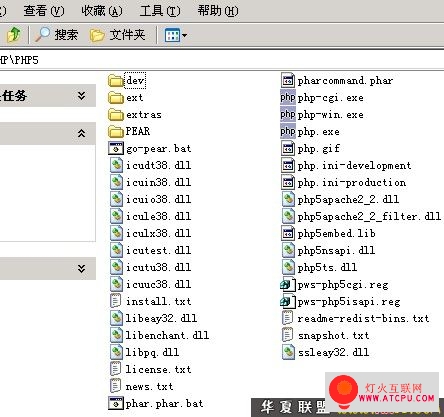The image size is (444, 417).
Task: Select the license.txt file icon
Action: [x=115, y=369]
